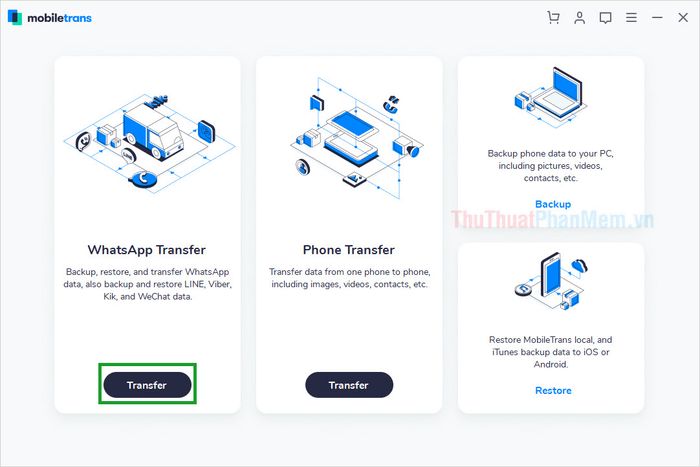Click the Backup phone data description
Screen dimensions: 700x467
[x=550, y=166]
